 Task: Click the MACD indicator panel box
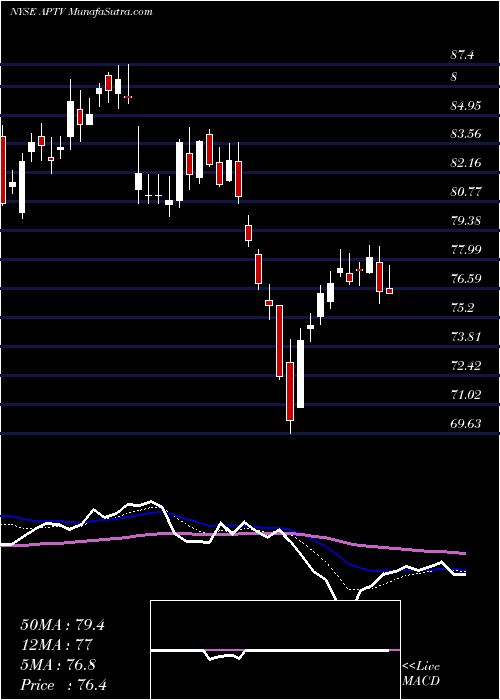(275, 650)
